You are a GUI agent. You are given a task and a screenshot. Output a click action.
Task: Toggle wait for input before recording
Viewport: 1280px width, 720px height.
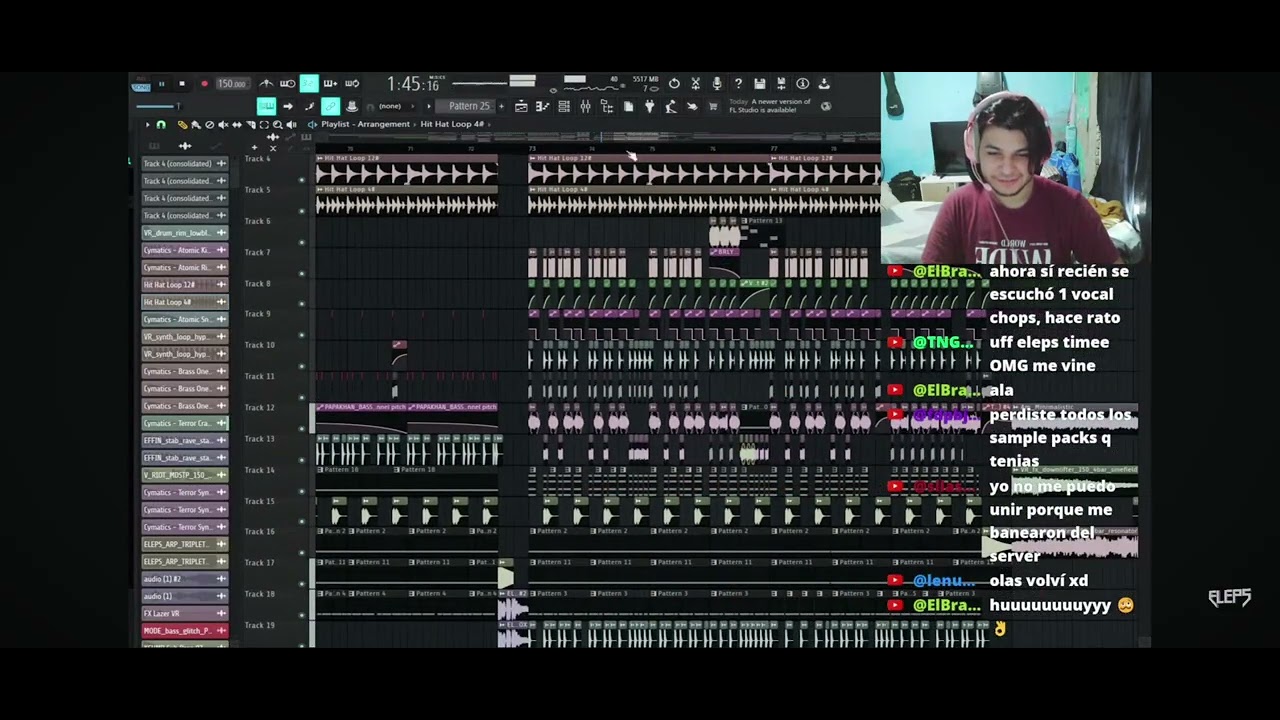click(x=287, y=84)
